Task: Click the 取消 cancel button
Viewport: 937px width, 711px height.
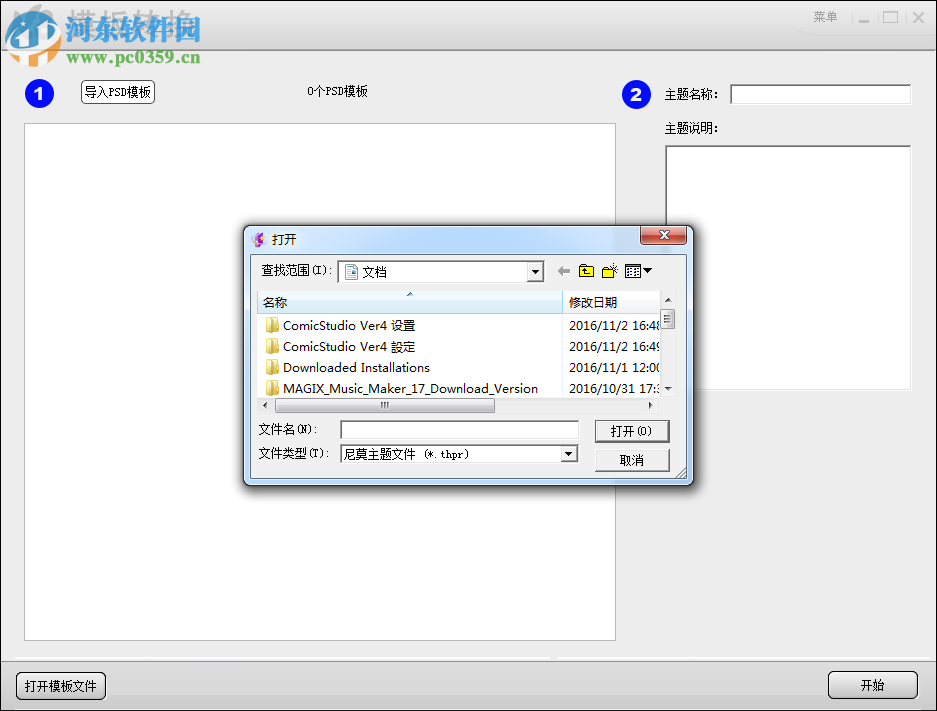Action: click(631, 459)
